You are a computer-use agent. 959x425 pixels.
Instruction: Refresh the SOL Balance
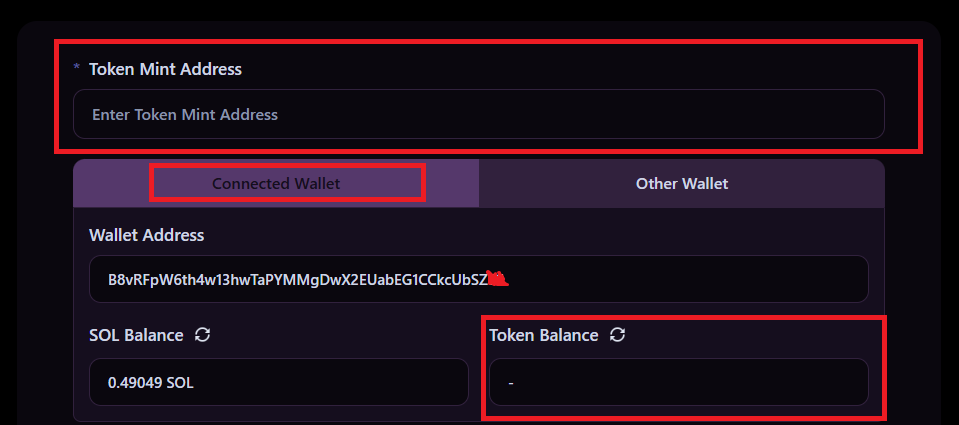(x=203, y=335)
